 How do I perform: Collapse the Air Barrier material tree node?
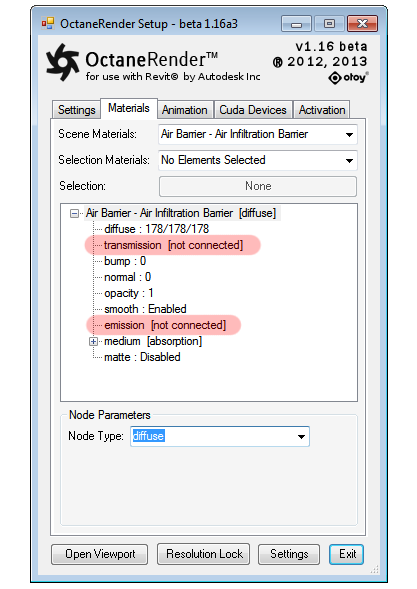[74, 213]
